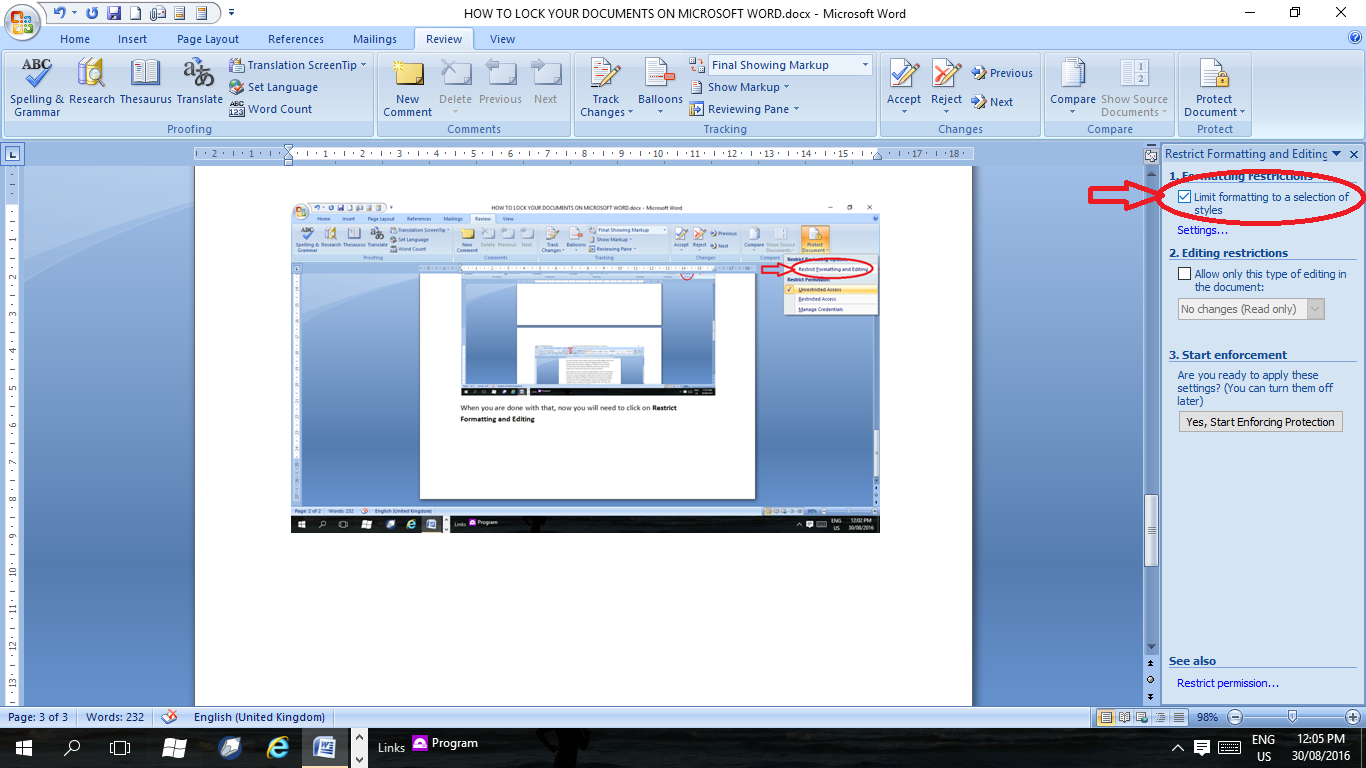Switch to the View tab
This screenshot has height=768, width=1366.
[503, 39]
